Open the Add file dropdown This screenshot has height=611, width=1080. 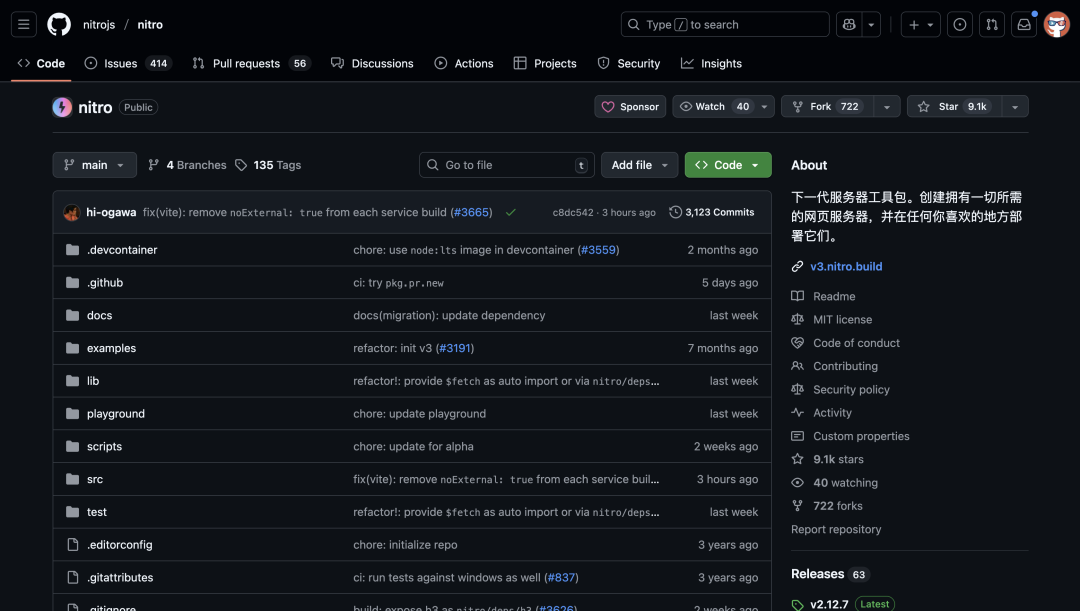[639, 165]
